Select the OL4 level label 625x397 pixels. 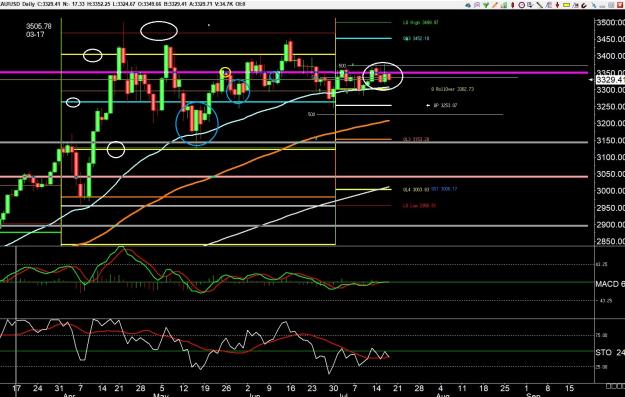click(x=416, y=190)
